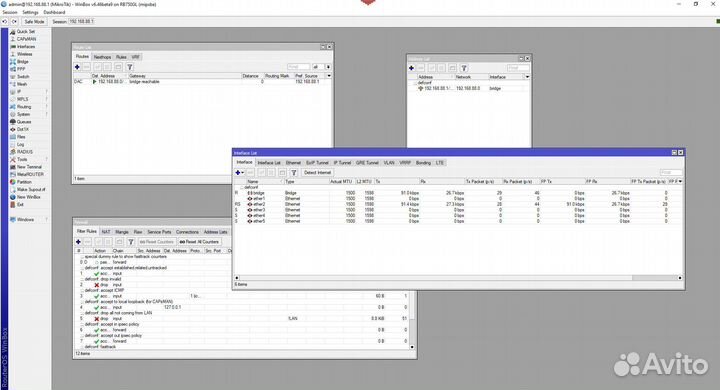Switch to the Bonding tab
720x390 pixels.
tap(423, 163)
